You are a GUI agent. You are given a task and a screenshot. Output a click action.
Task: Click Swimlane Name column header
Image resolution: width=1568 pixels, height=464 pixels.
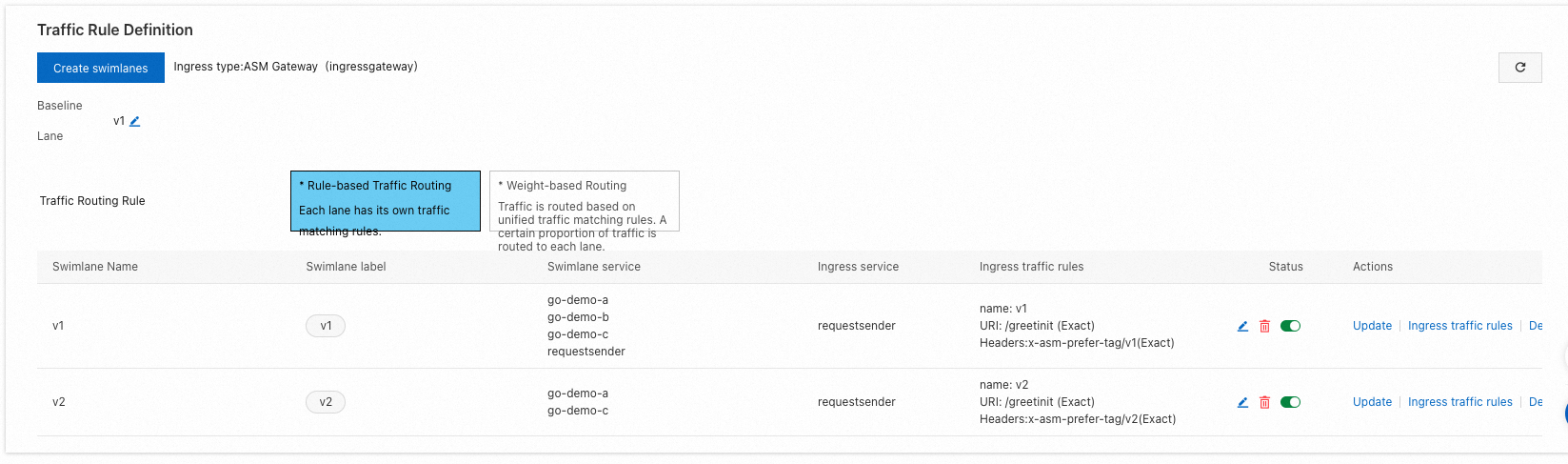pyautogui.click(x=95, y=267)
